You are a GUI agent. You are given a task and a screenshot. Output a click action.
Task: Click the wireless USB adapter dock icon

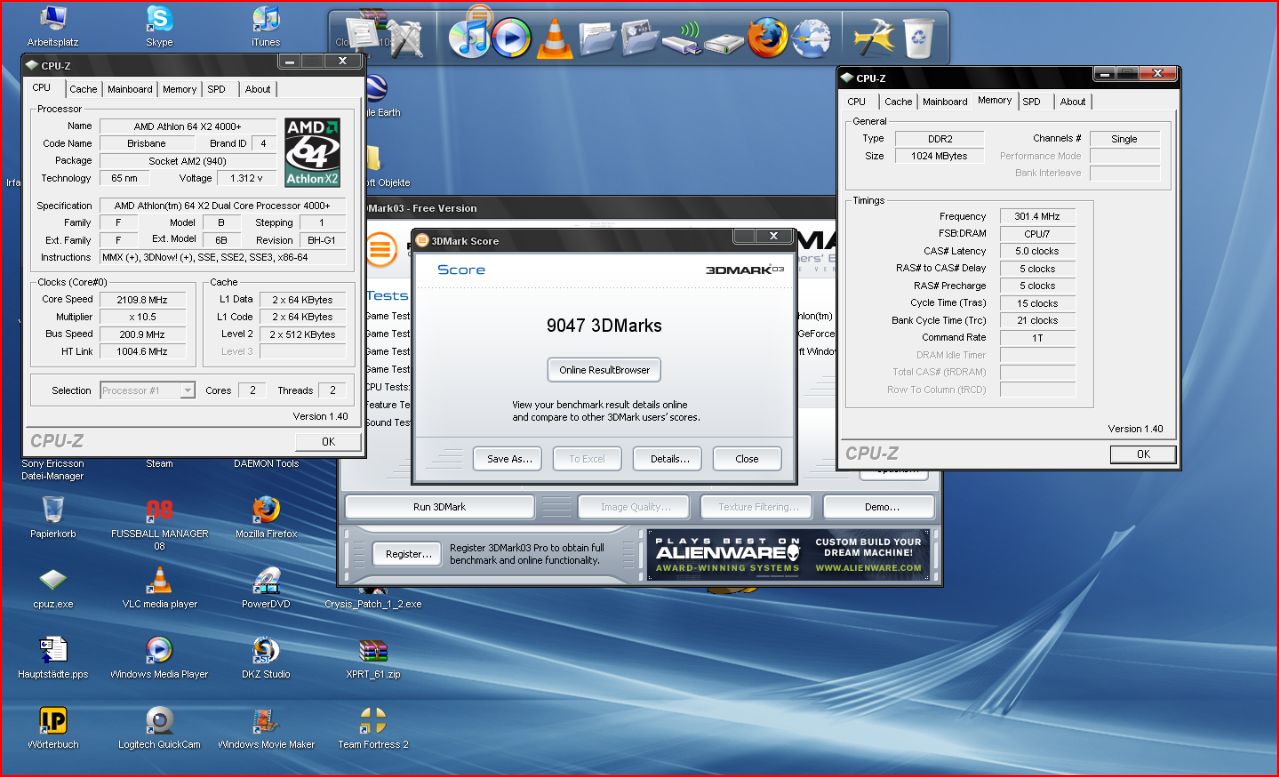coord(681,40)
